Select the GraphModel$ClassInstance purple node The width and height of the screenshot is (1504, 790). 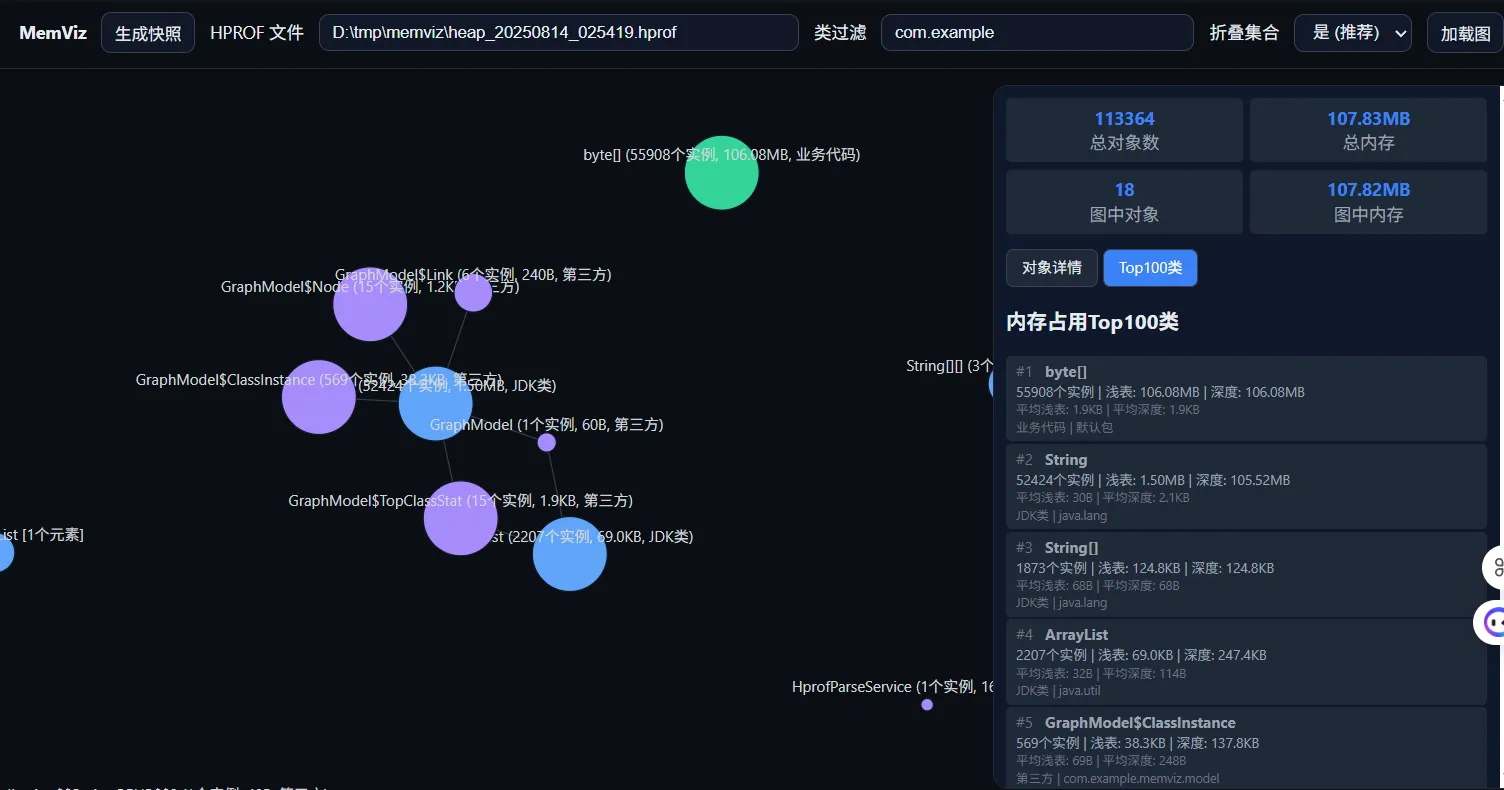[319, 397]
